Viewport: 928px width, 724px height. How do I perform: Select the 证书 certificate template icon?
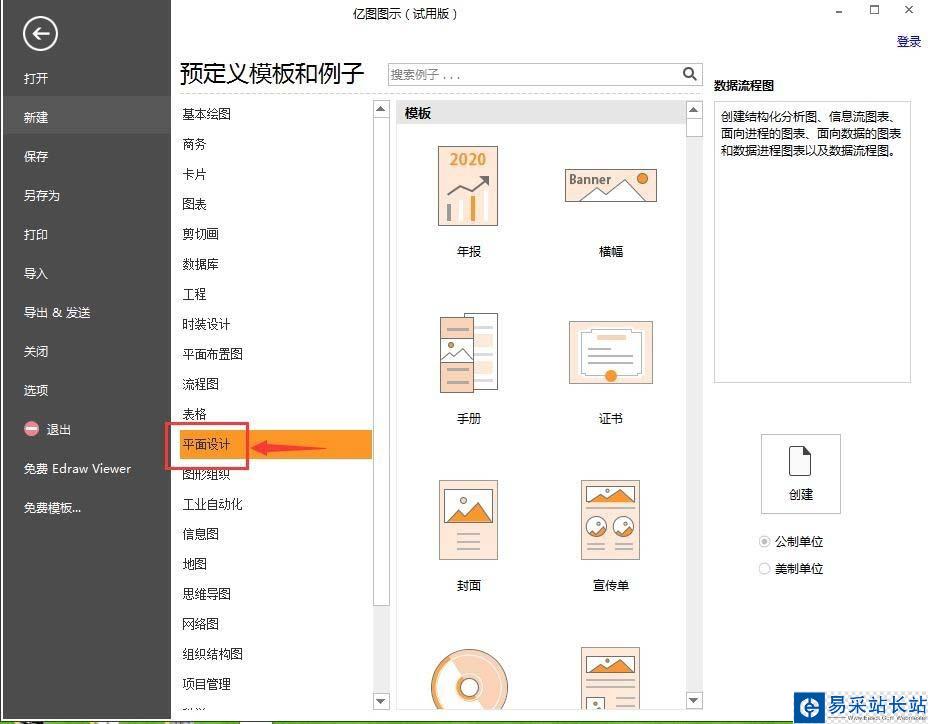611,353
